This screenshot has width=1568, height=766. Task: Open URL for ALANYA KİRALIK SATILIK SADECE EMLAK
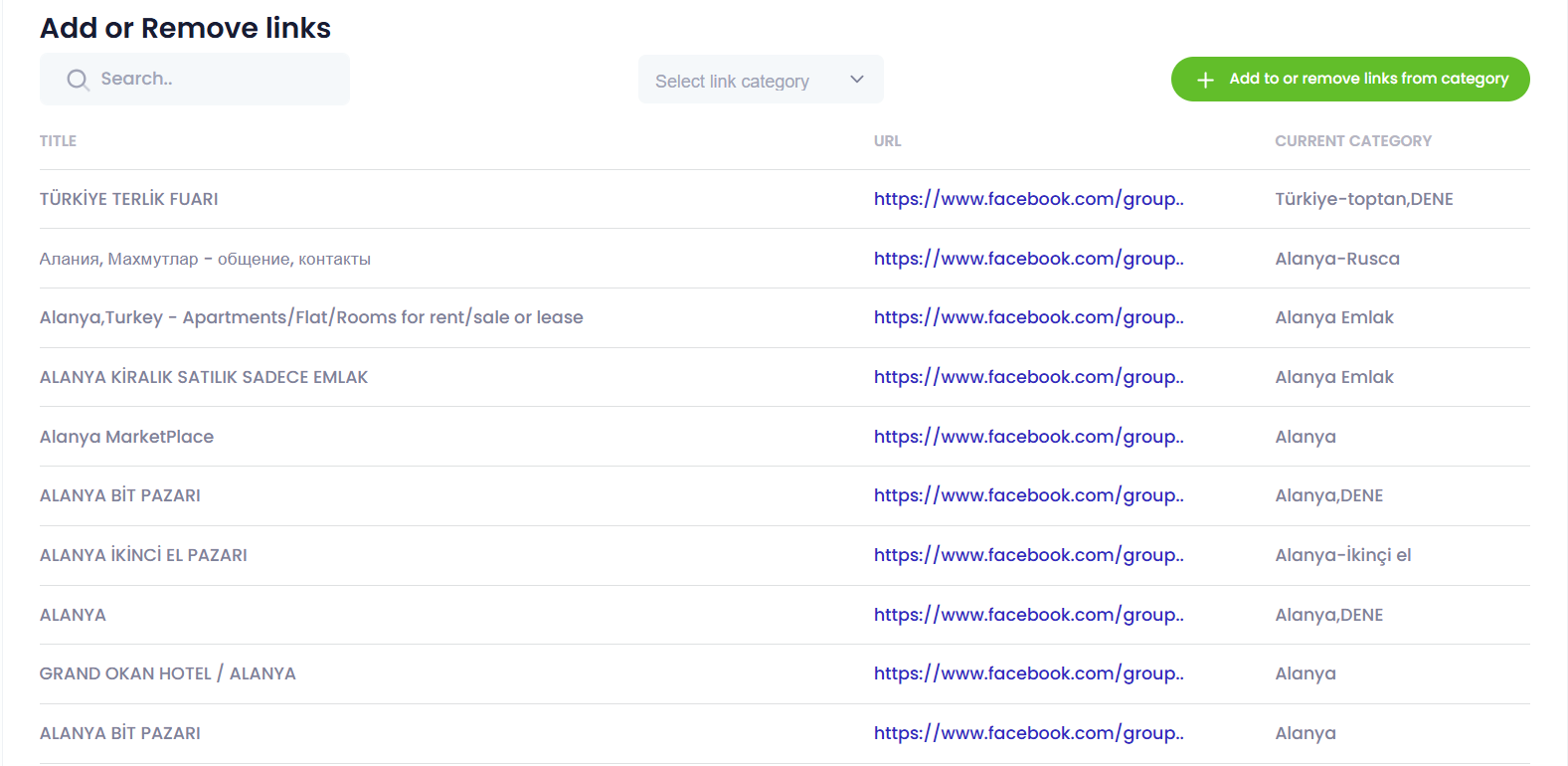[x=1028, y=377]
